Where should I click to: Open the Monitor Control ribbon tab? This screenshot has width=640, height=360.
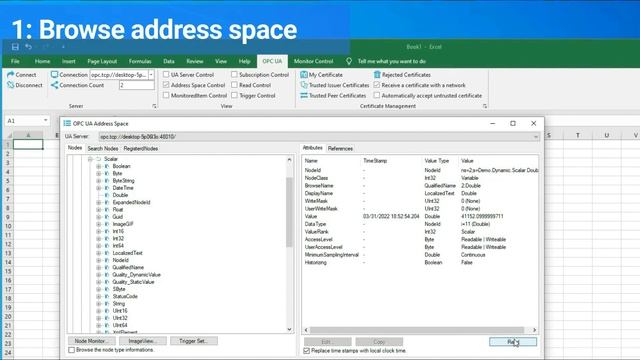click(x=313, y=61)
